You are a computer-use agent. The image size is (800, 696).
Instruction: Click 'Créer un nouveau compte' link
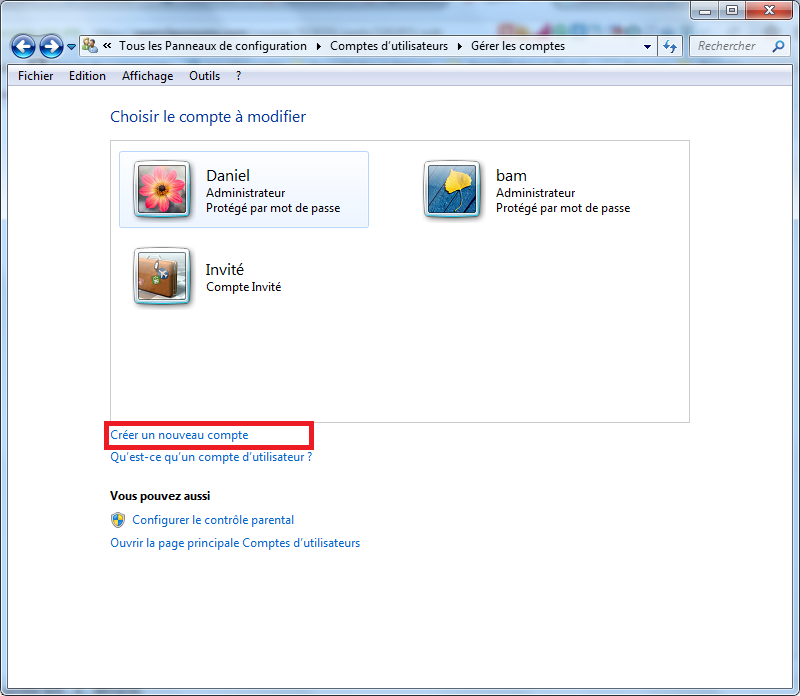(x=179, y=435)
